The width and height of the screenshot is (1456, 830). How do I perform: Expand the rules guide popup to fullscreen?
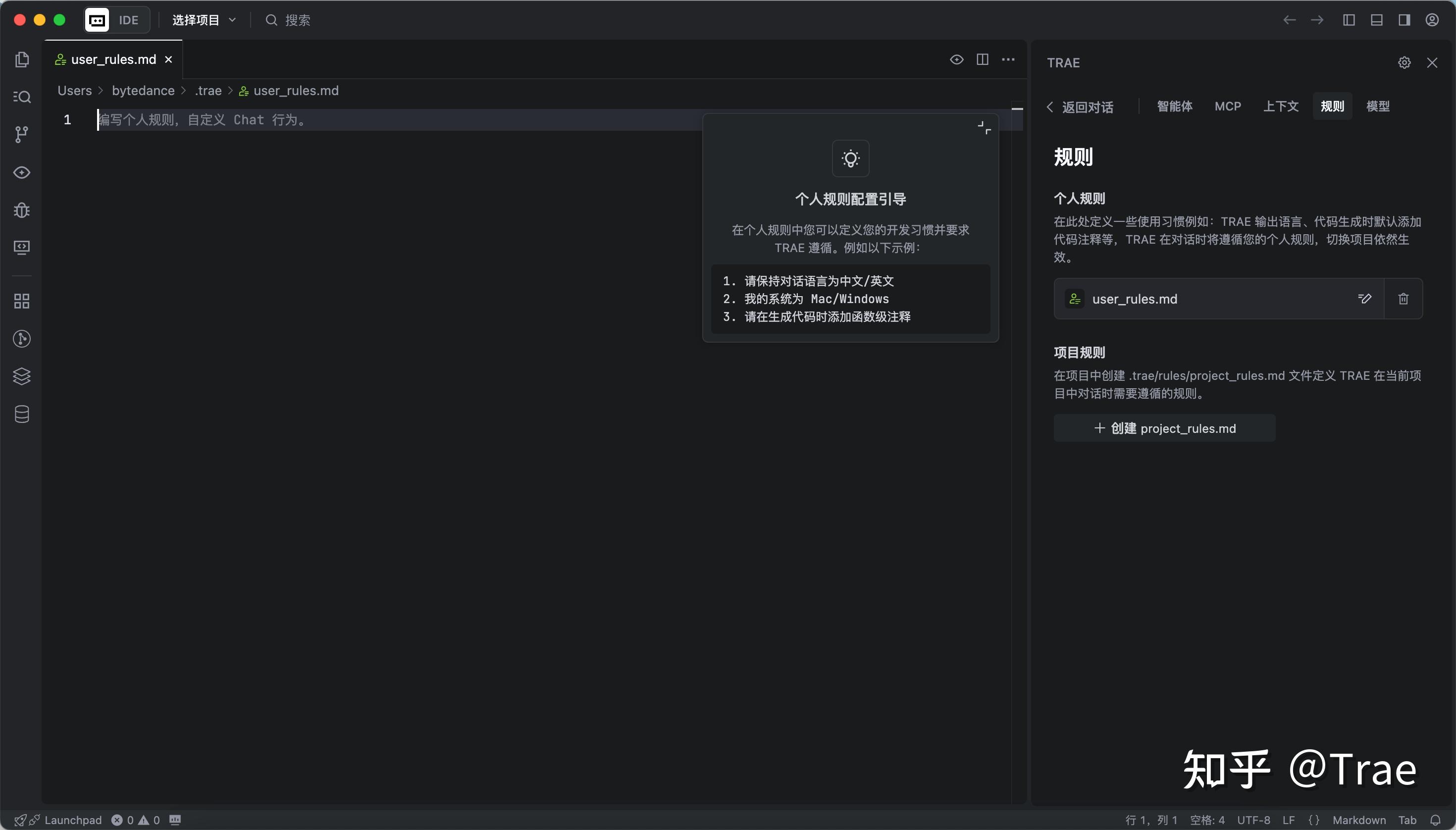984,127
